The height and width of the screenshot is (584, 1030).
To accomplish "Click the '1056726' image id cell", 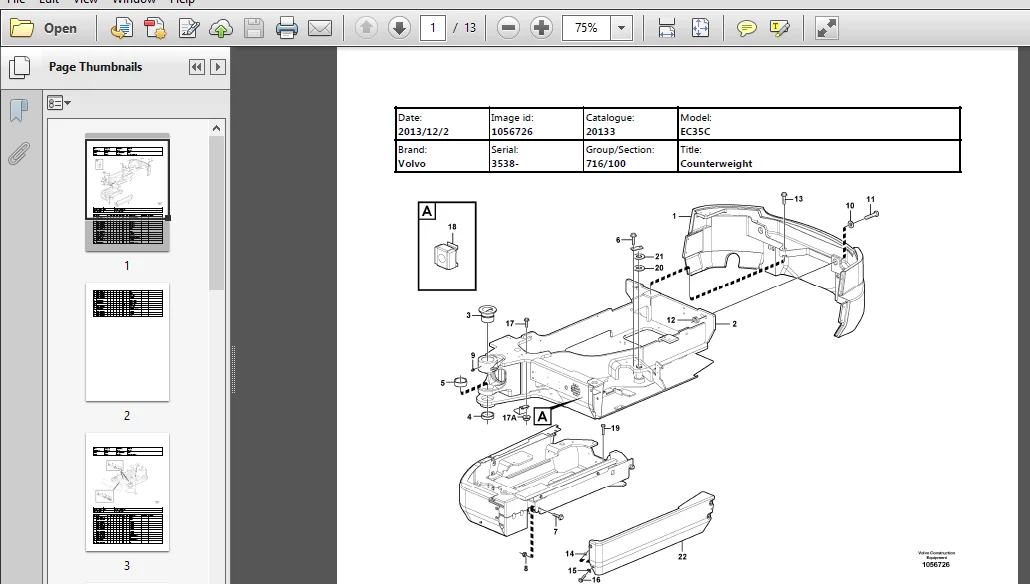I will 536,124.
